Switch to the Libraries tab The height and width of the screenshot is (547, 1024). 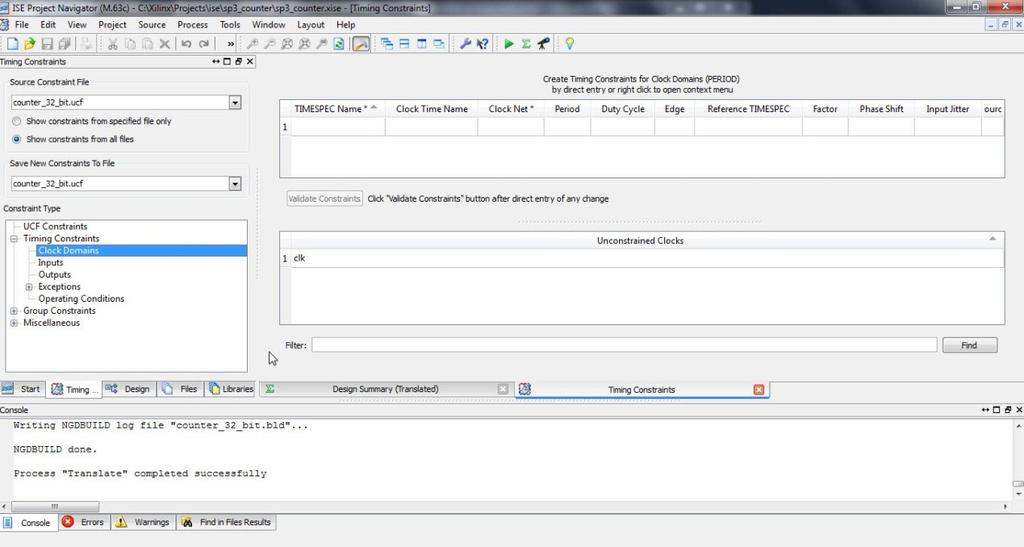click(x=230, y=389)
